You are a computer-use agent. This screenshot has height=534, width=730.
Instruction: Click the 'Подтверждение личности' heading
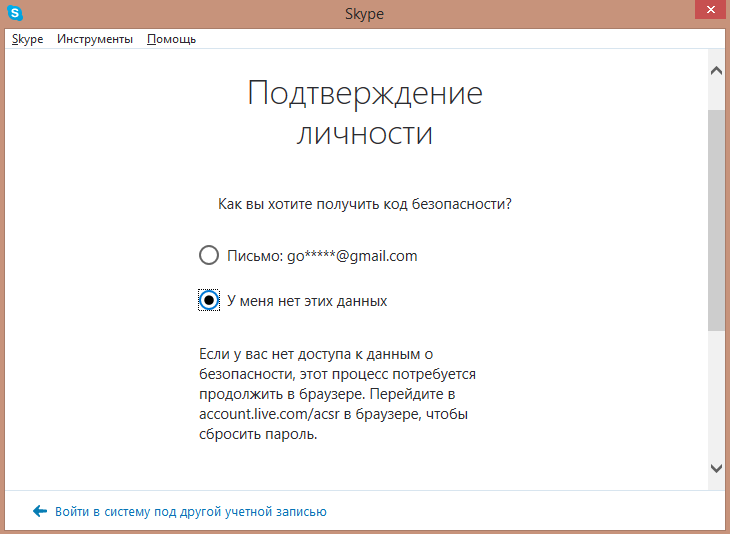coord(365,113)
